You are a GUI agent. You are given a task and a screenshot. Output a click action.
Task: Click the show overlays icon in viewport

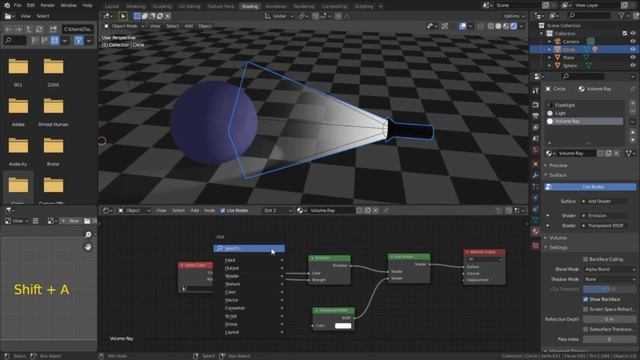click(463, 26)
